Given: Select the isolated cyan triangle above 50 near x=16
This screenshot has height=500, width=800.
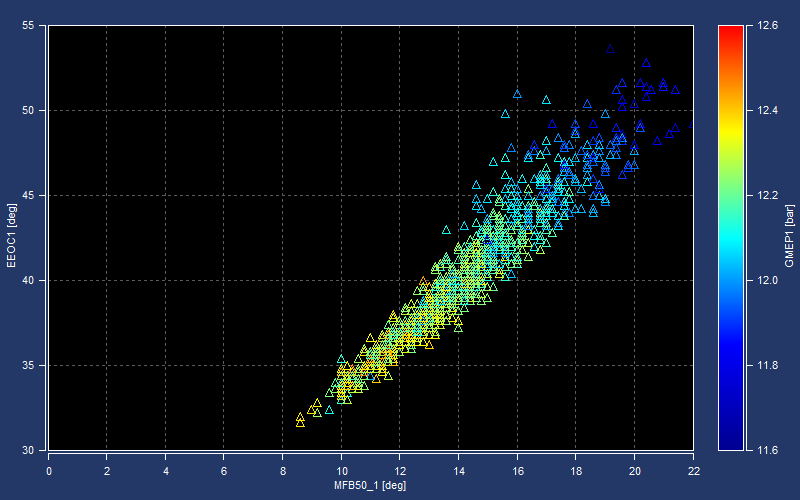Looking at the screenshot, I should click(x=517, y=93).
